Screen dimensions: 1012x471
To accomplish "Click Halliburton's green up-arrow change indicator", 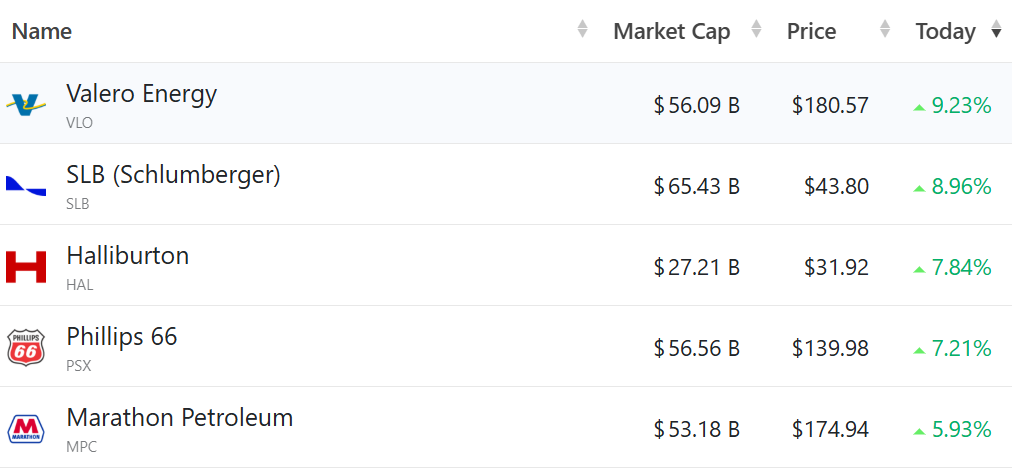I will pos(919,269).
